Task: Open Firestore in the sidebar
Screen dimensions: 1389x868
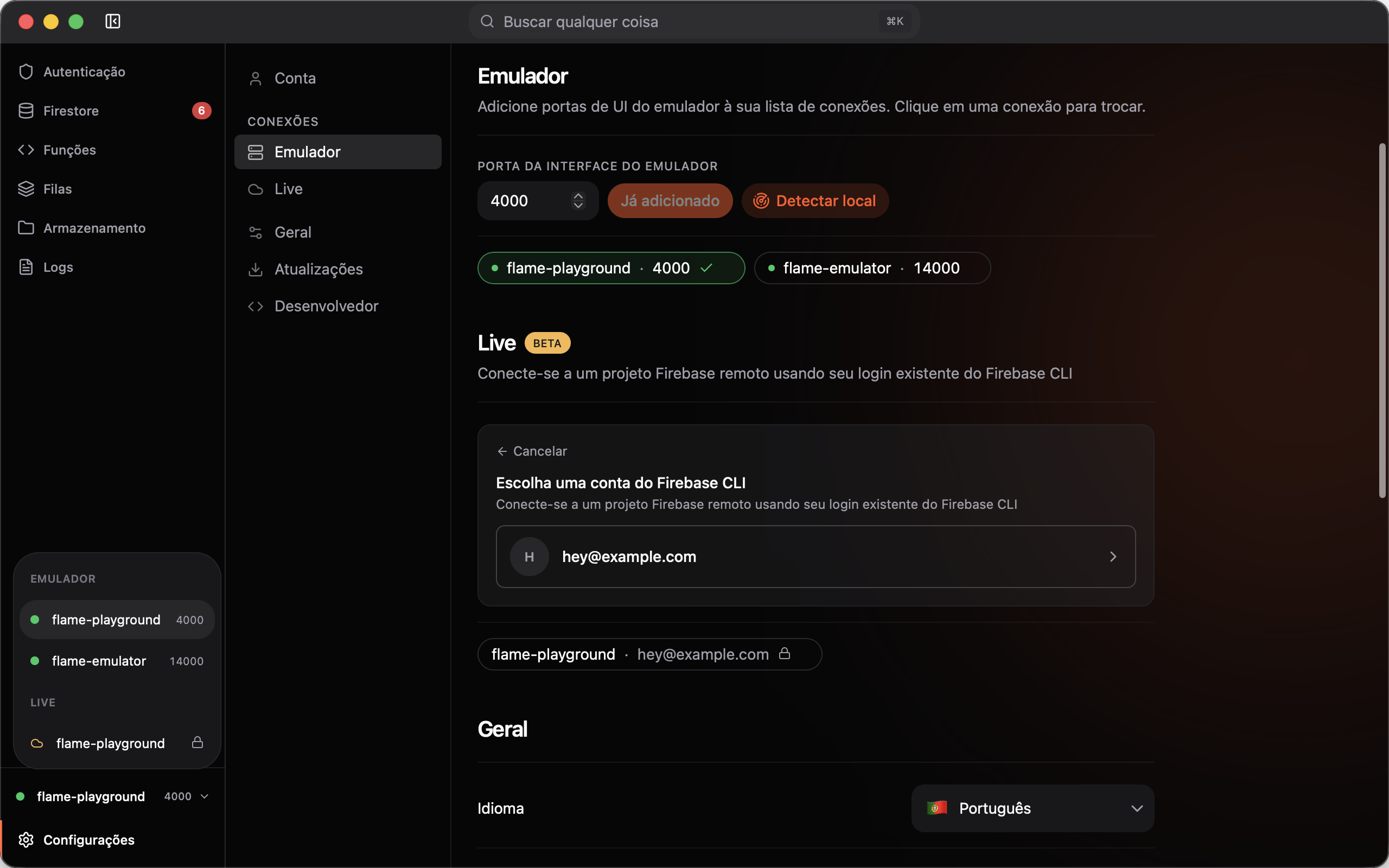Action: coord(112,111)
